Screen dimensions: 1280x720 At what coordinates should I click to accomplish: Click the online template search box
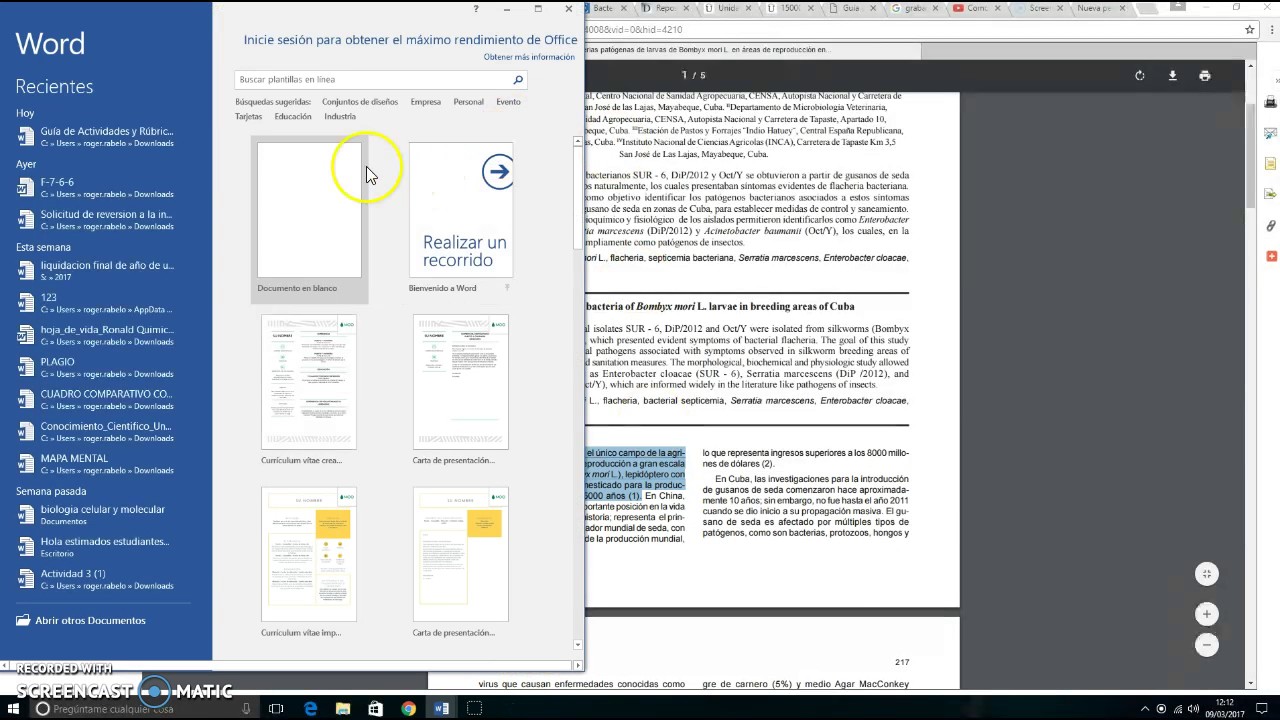pos(372,79)
